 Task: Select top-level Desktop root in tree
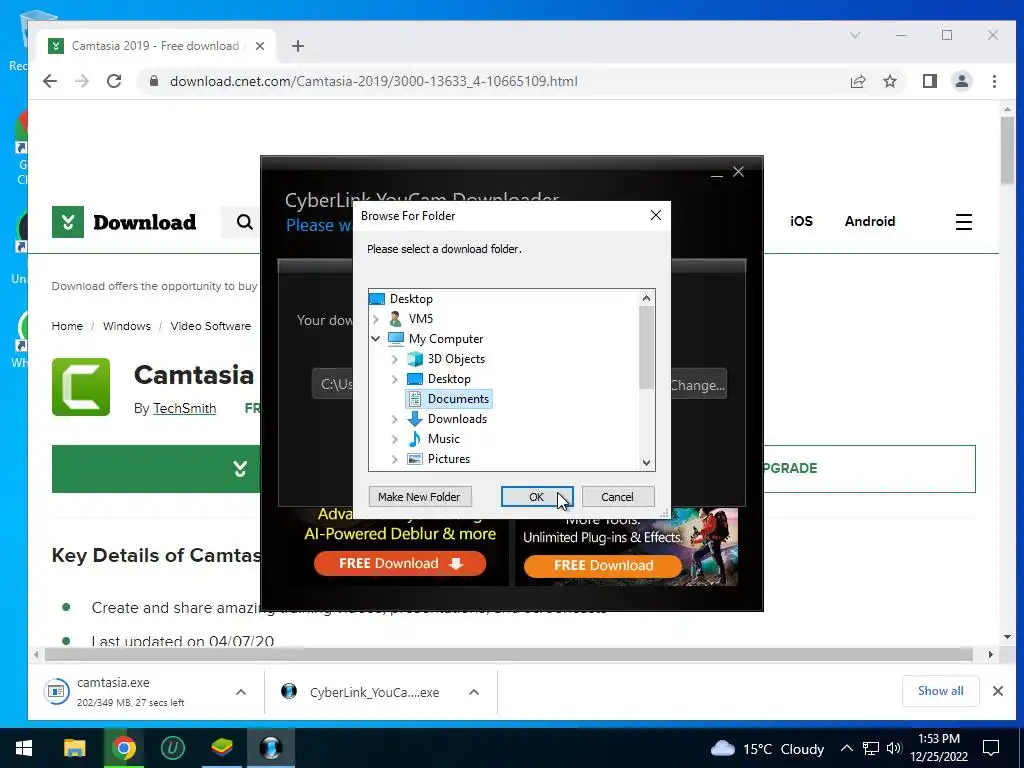pyautogui.click(x=411, y=298)
